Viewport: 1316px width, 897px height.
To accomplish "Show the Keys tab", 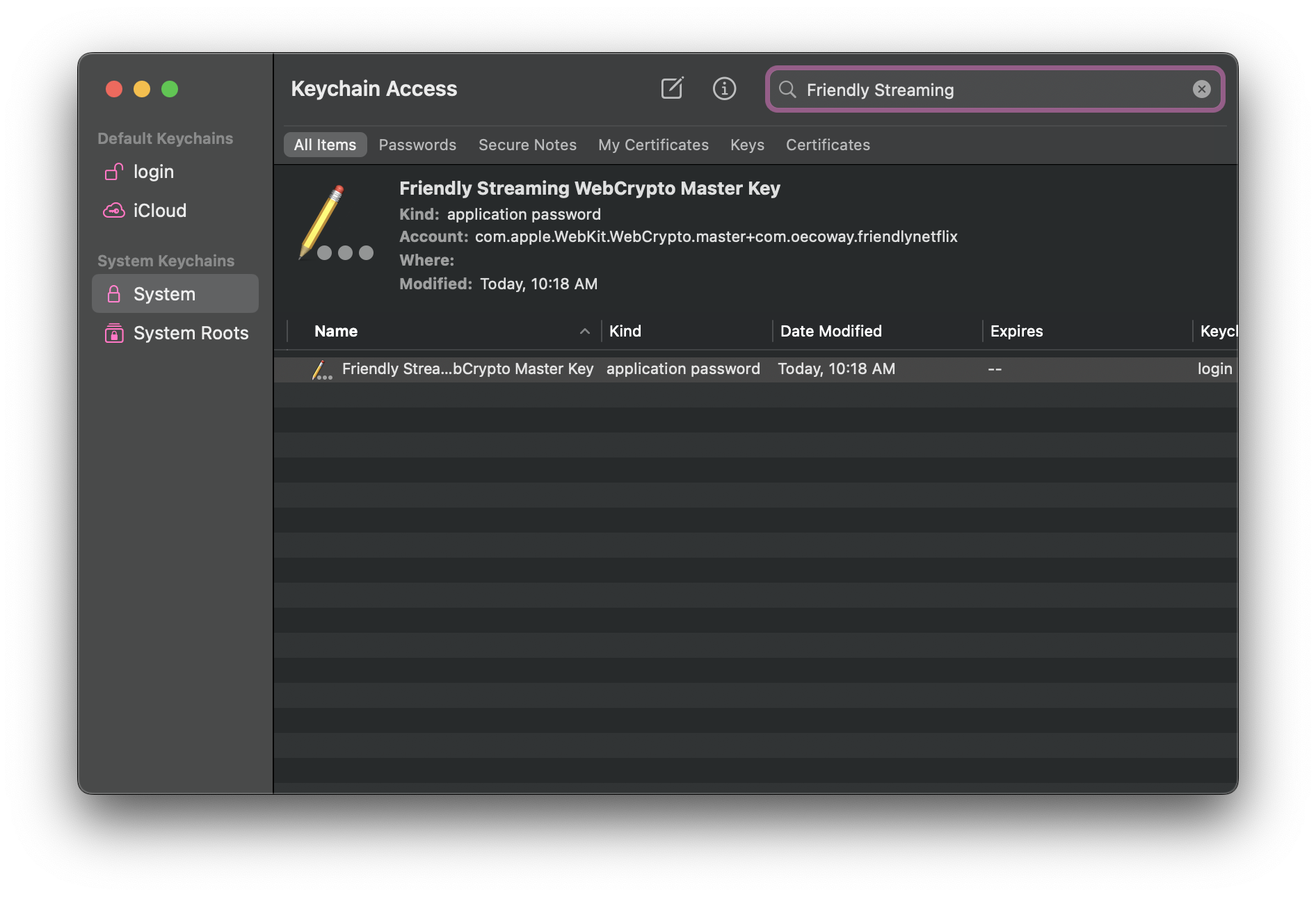I will click(x=747, y=145).
